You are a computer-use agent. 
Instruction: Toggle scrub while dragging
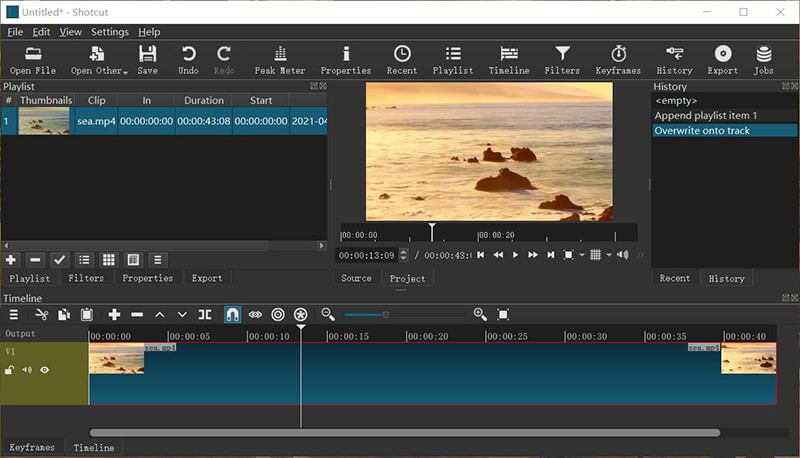255,315
